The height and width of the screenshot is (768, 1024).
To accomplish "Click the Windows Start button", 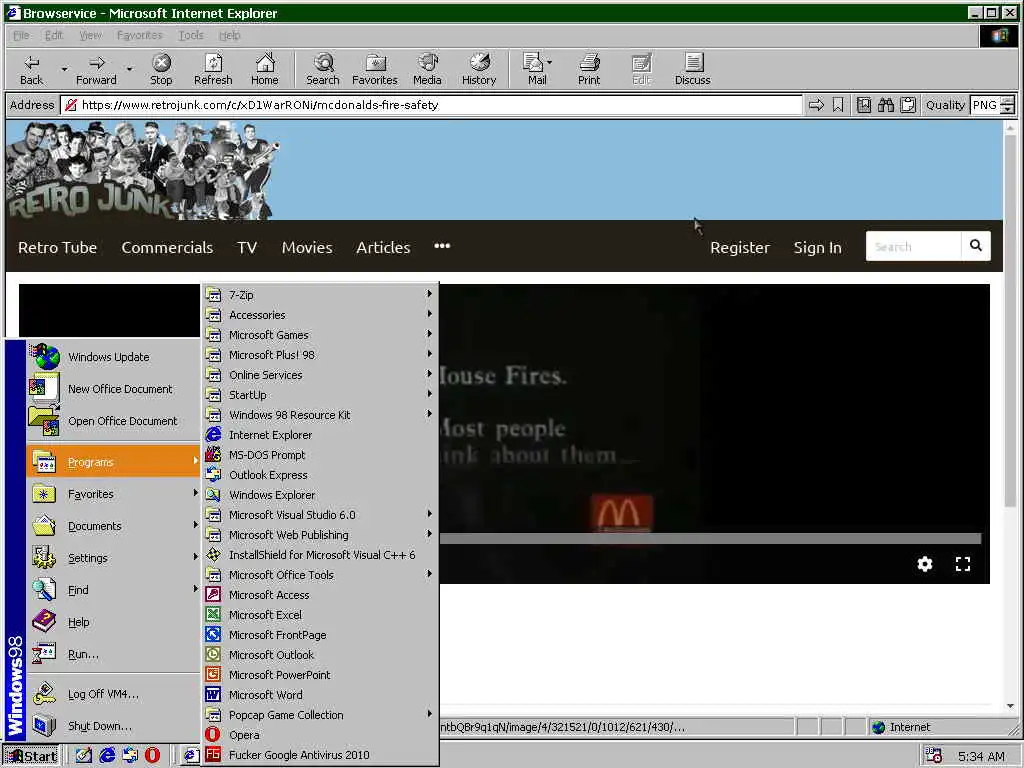I will pyautogui.click(x=31, y=756).
